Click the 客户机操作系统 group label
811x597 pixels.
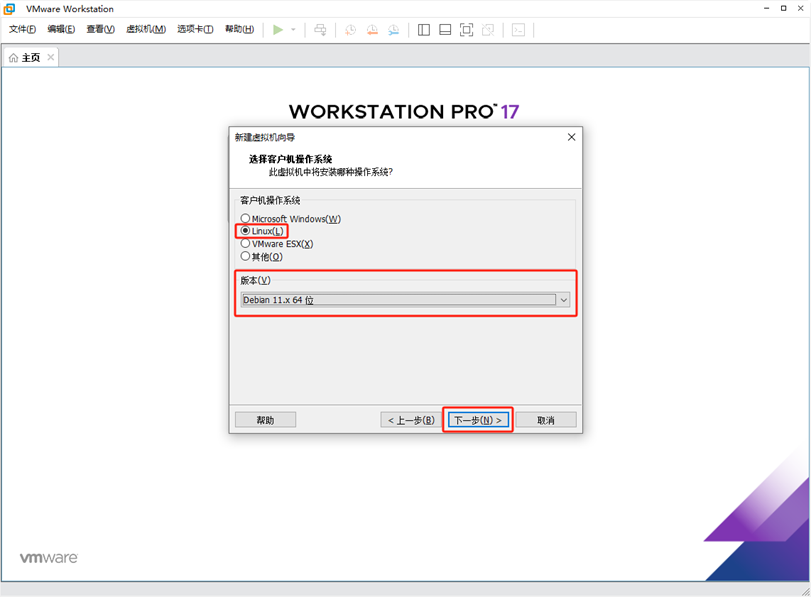pyautogui.click(x=270, y=200)
